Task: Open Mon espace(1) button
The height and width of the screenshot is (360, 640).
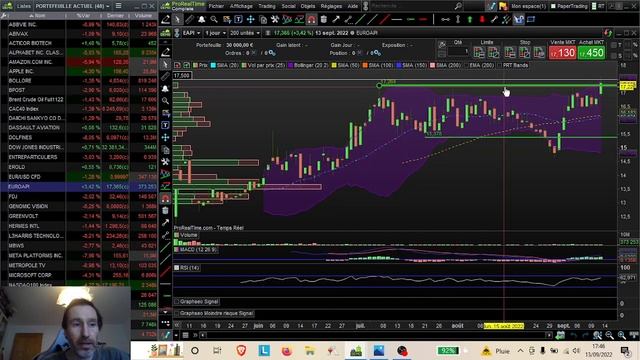Action: 528,6
